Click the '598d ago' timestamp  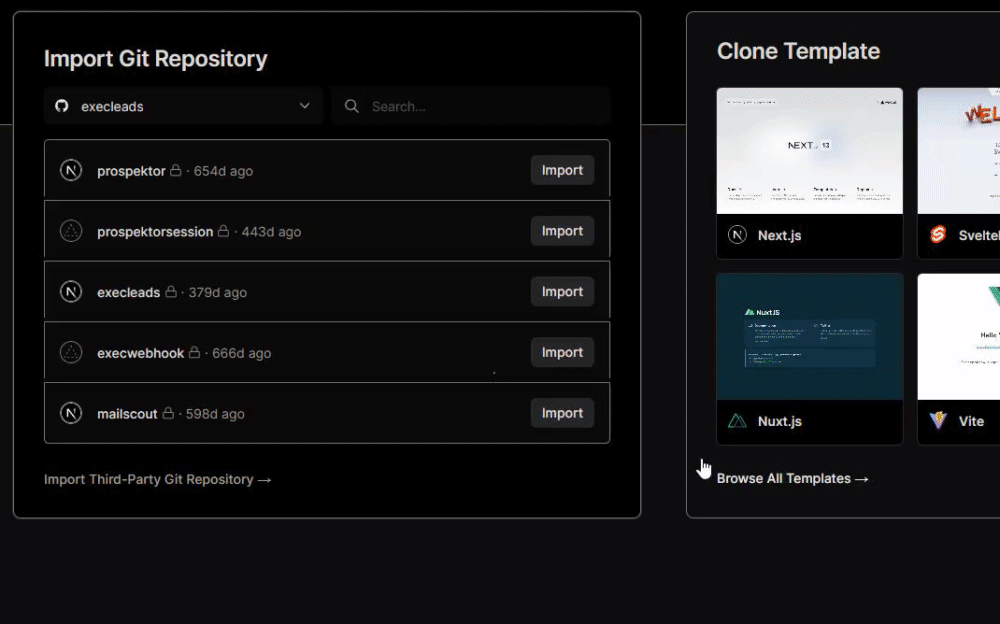215,413
